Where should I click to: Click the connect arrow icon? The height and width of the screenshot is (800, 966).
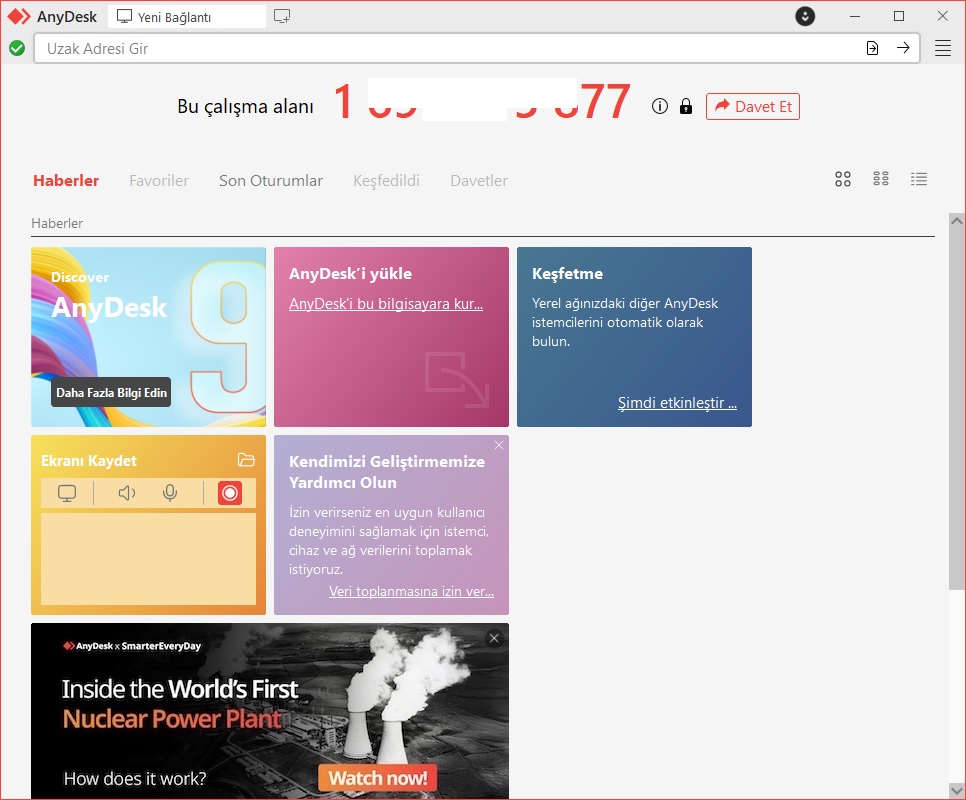coord(903,48)
